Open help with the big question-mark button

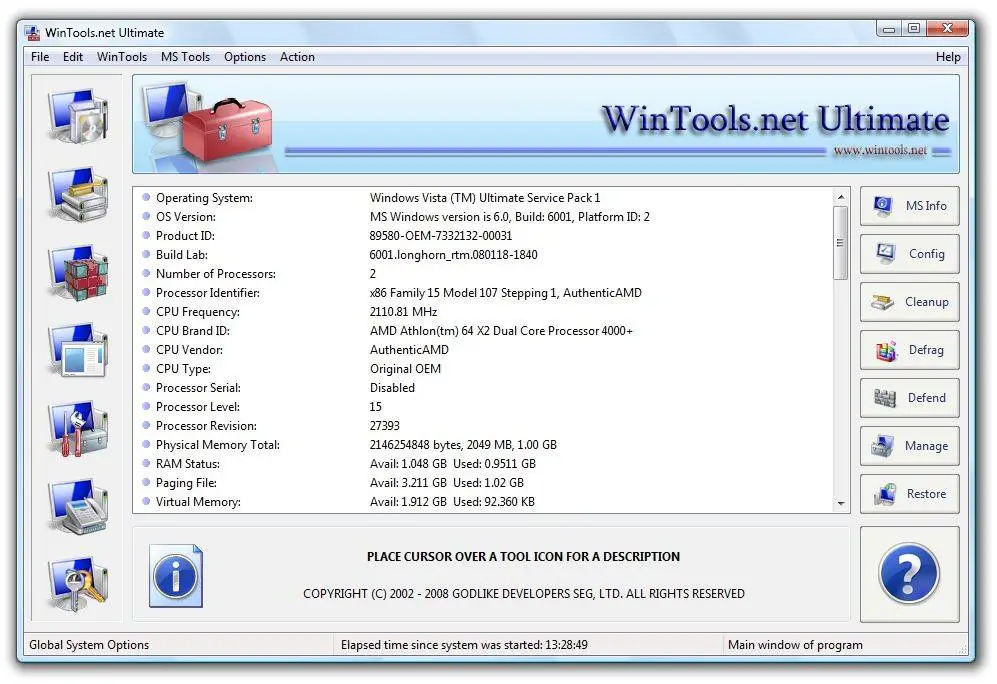[909, 573]
